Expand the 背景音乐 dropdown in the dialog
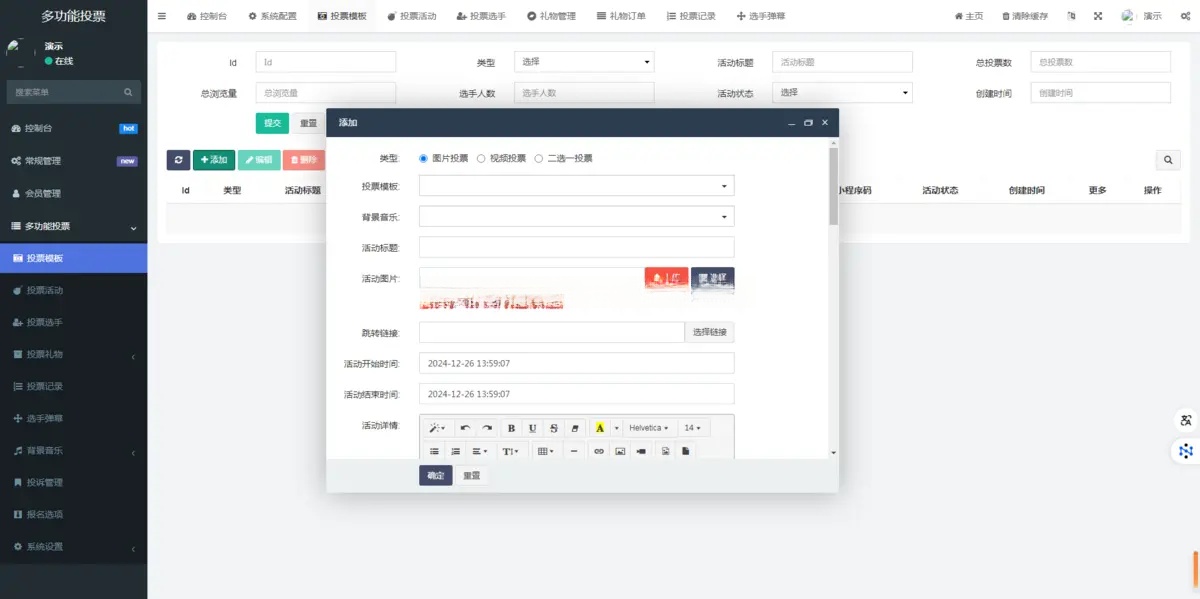Viewport: 1200px width, 599px height. pyautogui.click(x=576, y=217)
